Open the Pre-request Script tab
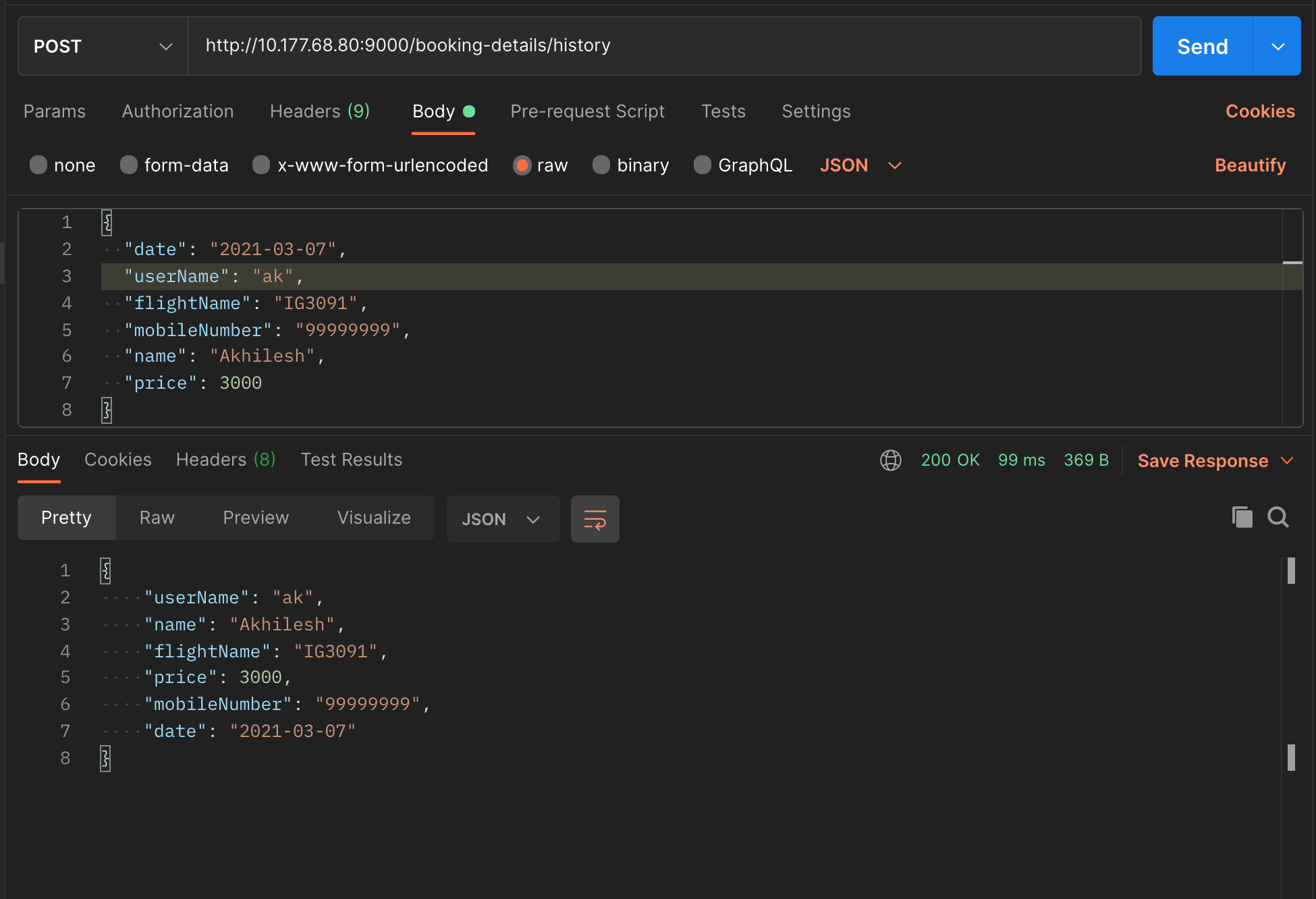Viewport: 1316px width, 899px height. [587, 111]
